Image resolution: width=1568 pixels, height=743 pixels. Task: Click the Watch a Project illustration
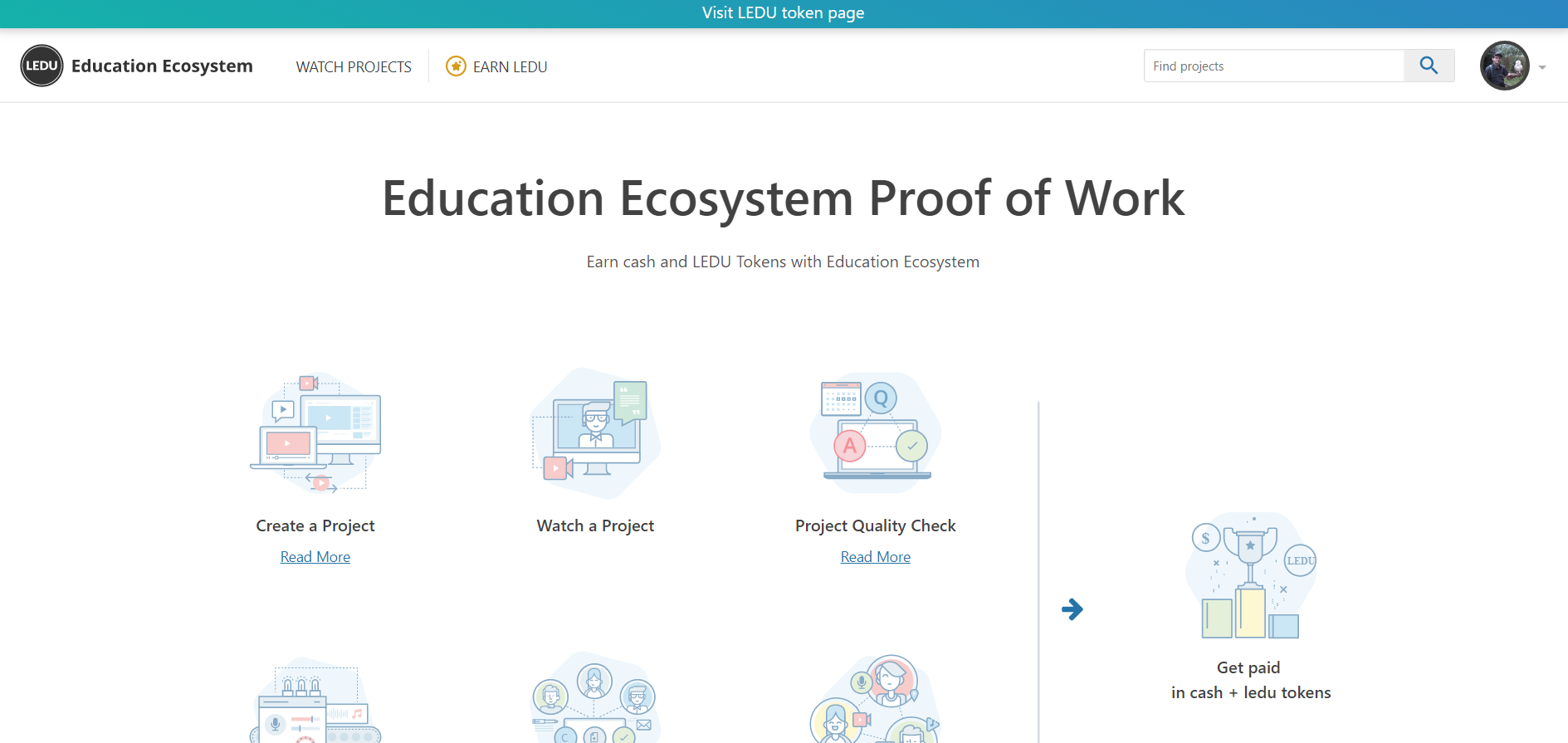pos(595,433)
